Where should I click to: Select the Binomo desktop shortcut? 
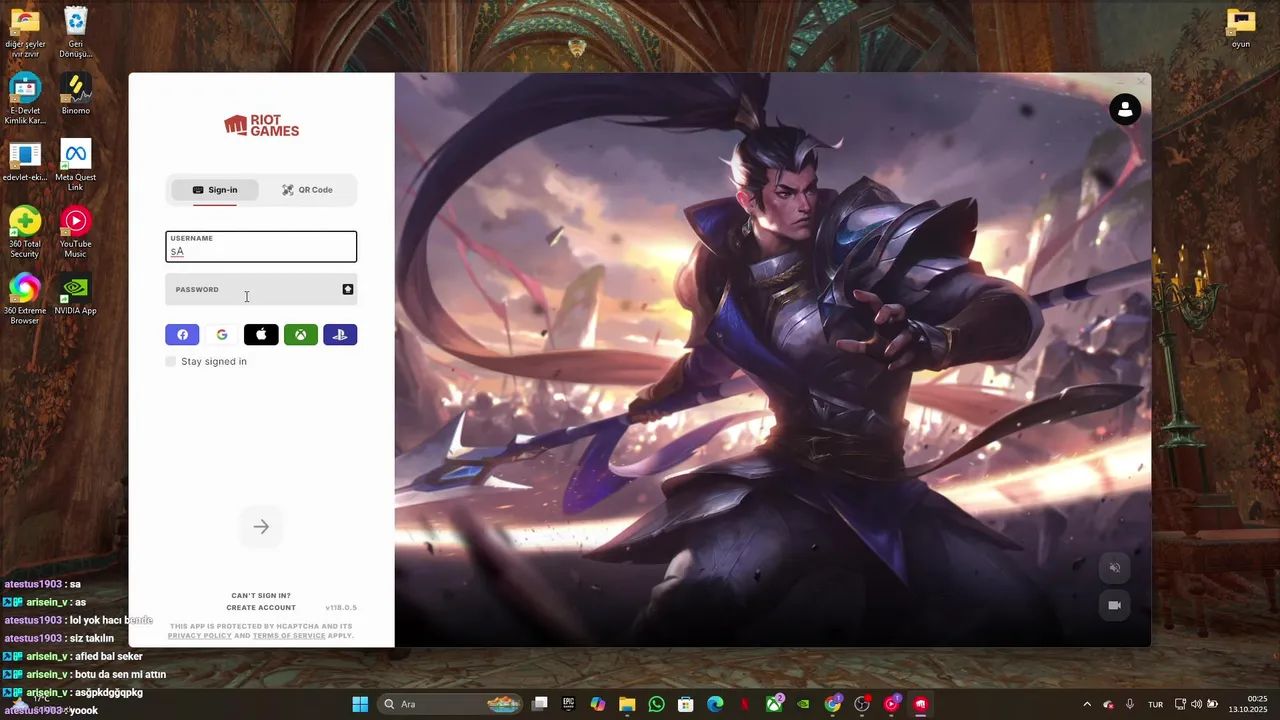(x=75, y=94)
